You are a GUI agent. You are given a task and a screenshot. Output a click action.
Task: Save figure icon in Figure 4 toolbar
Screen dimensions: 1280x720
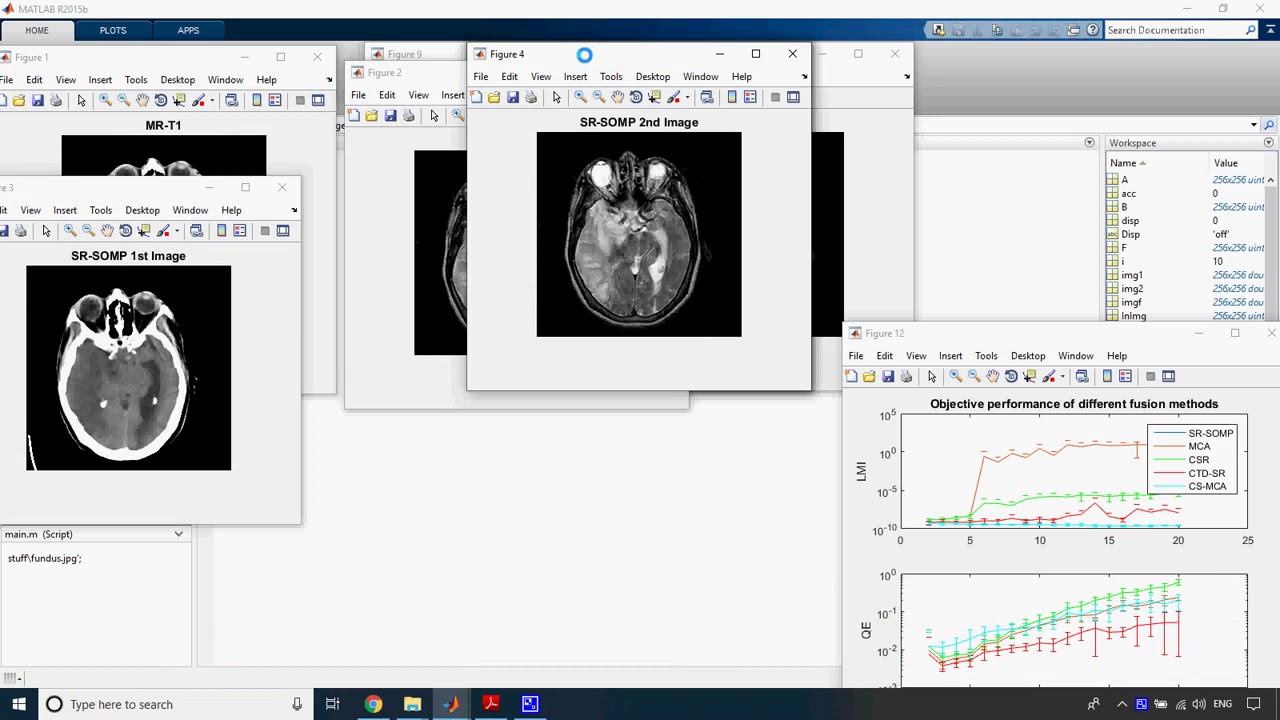coord(513,97)
